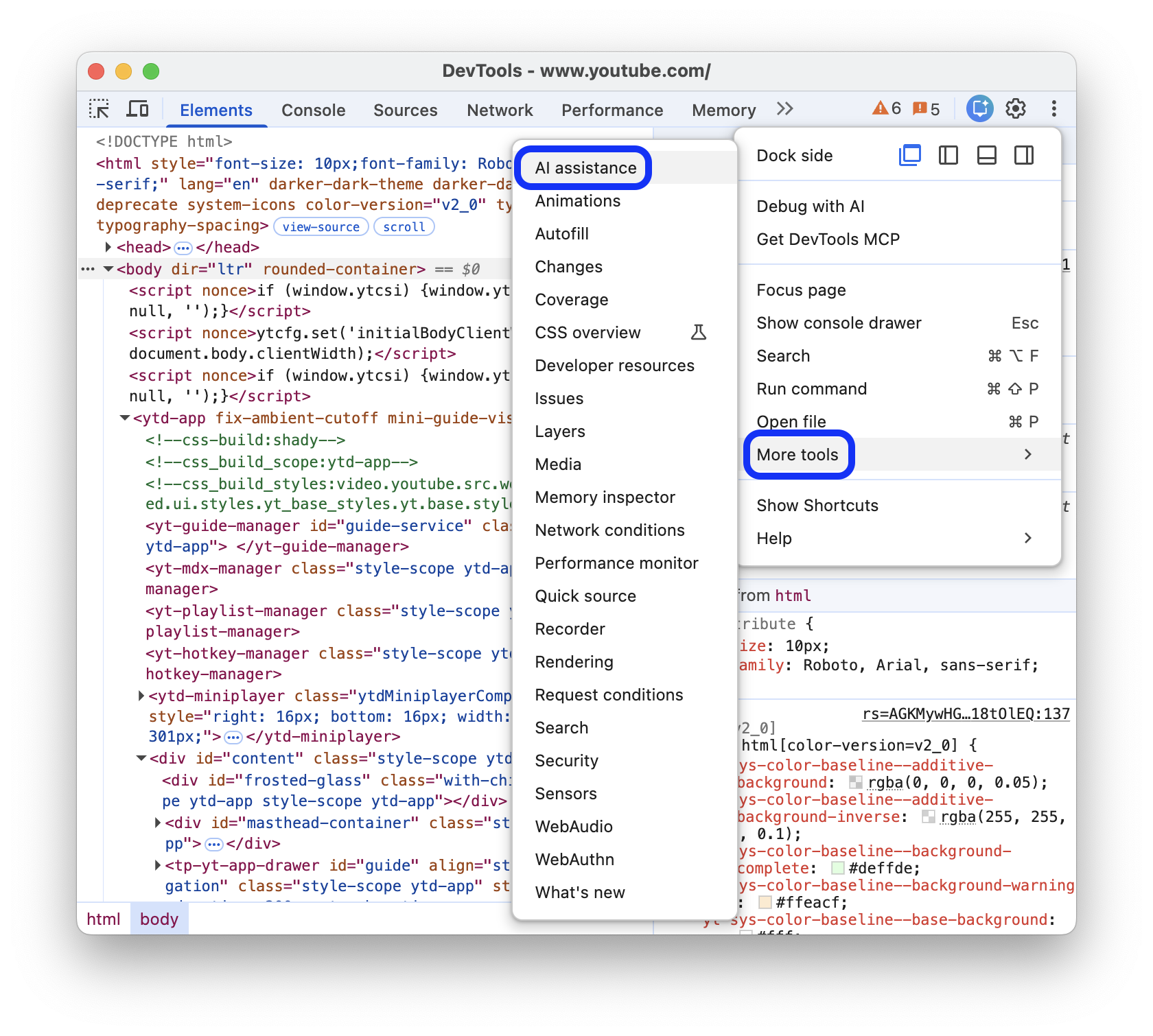
Task: Activate the inspect element picker icon
Action: [99, 109]
